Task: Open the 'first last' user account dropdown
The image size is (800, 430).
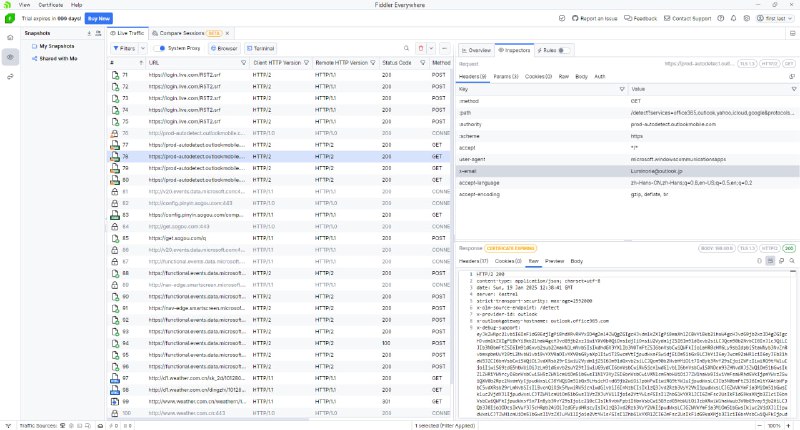Action: 776,18
